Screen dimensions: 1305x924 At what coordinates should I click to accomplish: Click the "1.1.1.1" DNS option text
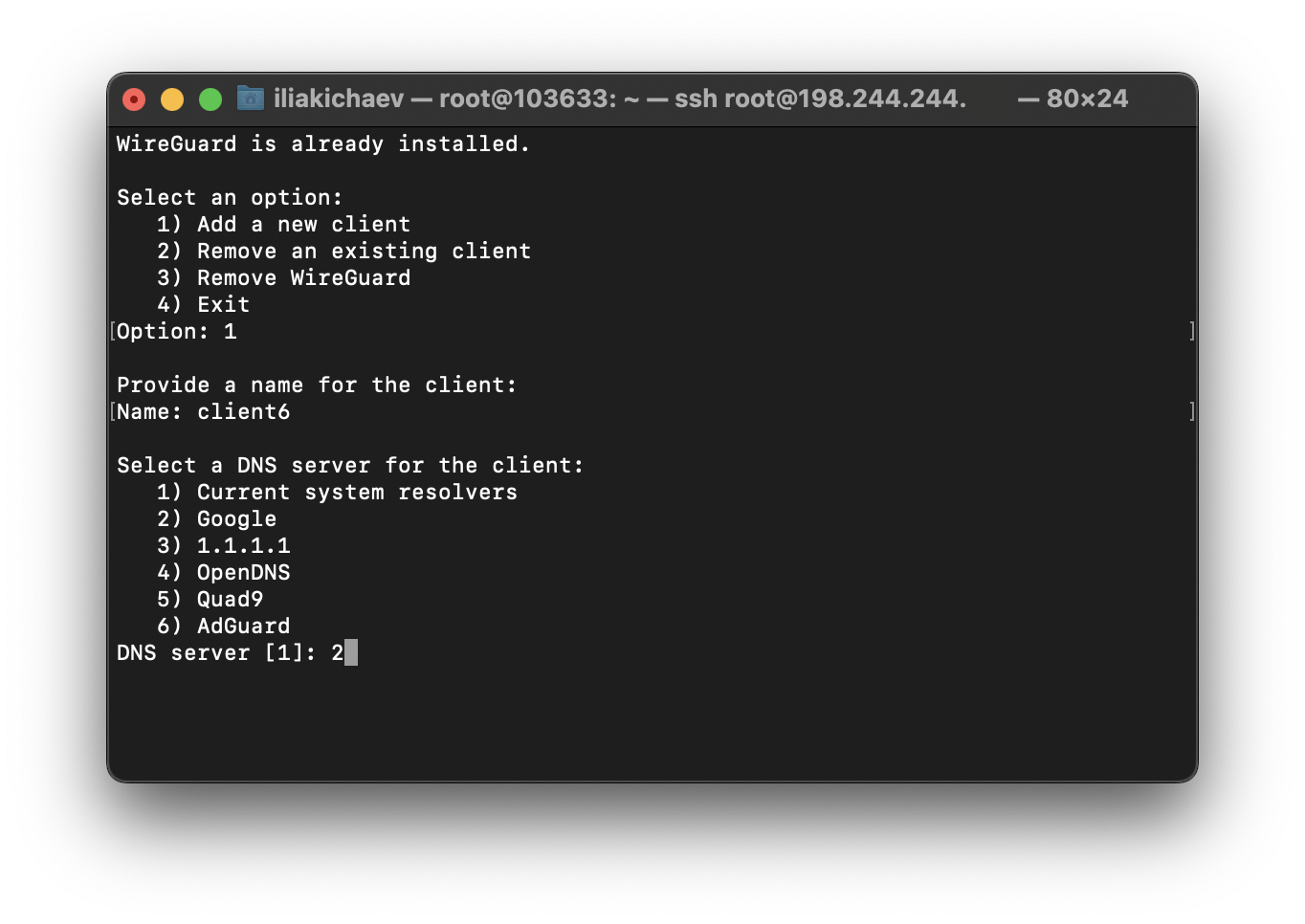pyautogui.click(x=243, y=546)
